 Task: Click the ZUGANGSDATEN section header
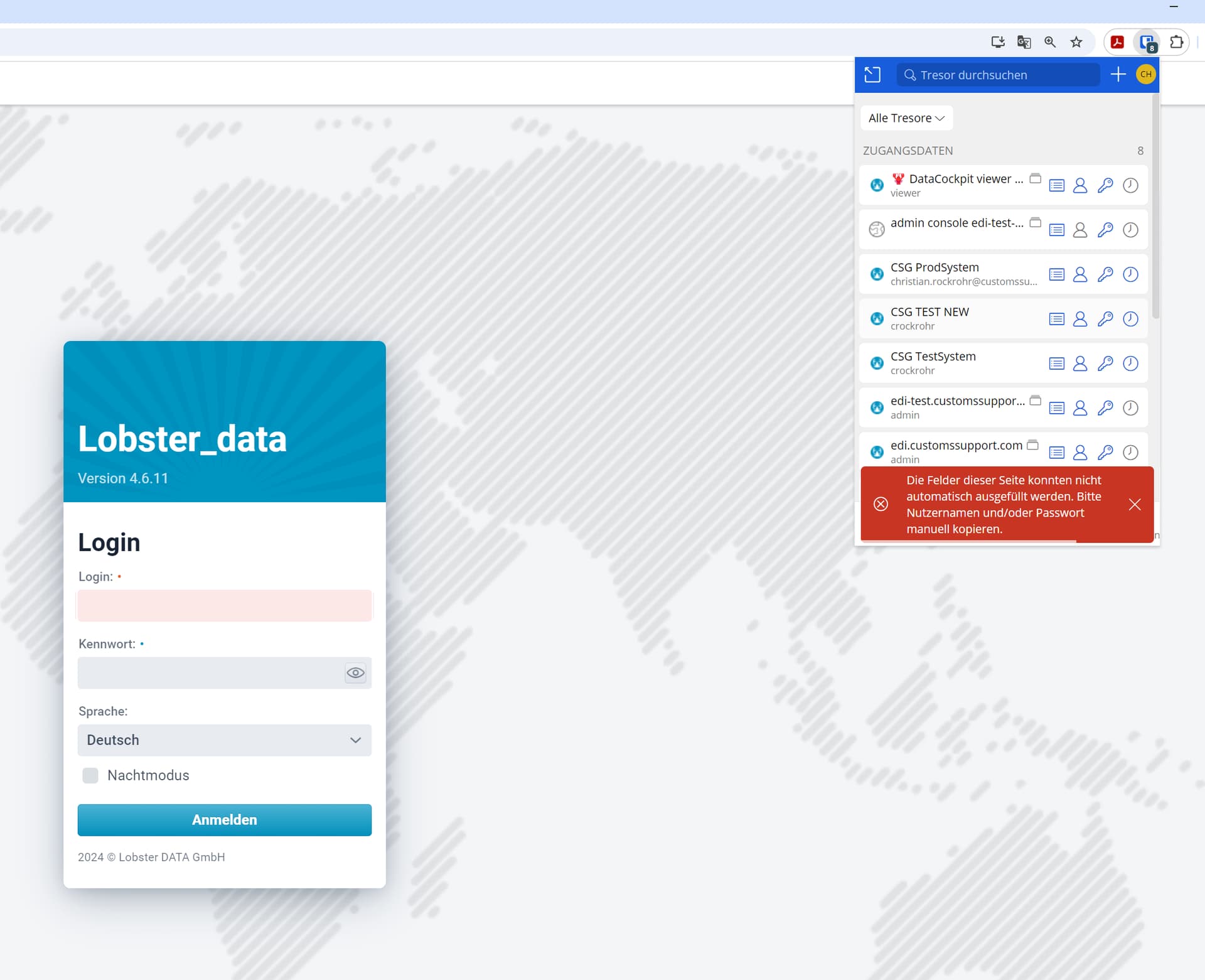(908, 151)
